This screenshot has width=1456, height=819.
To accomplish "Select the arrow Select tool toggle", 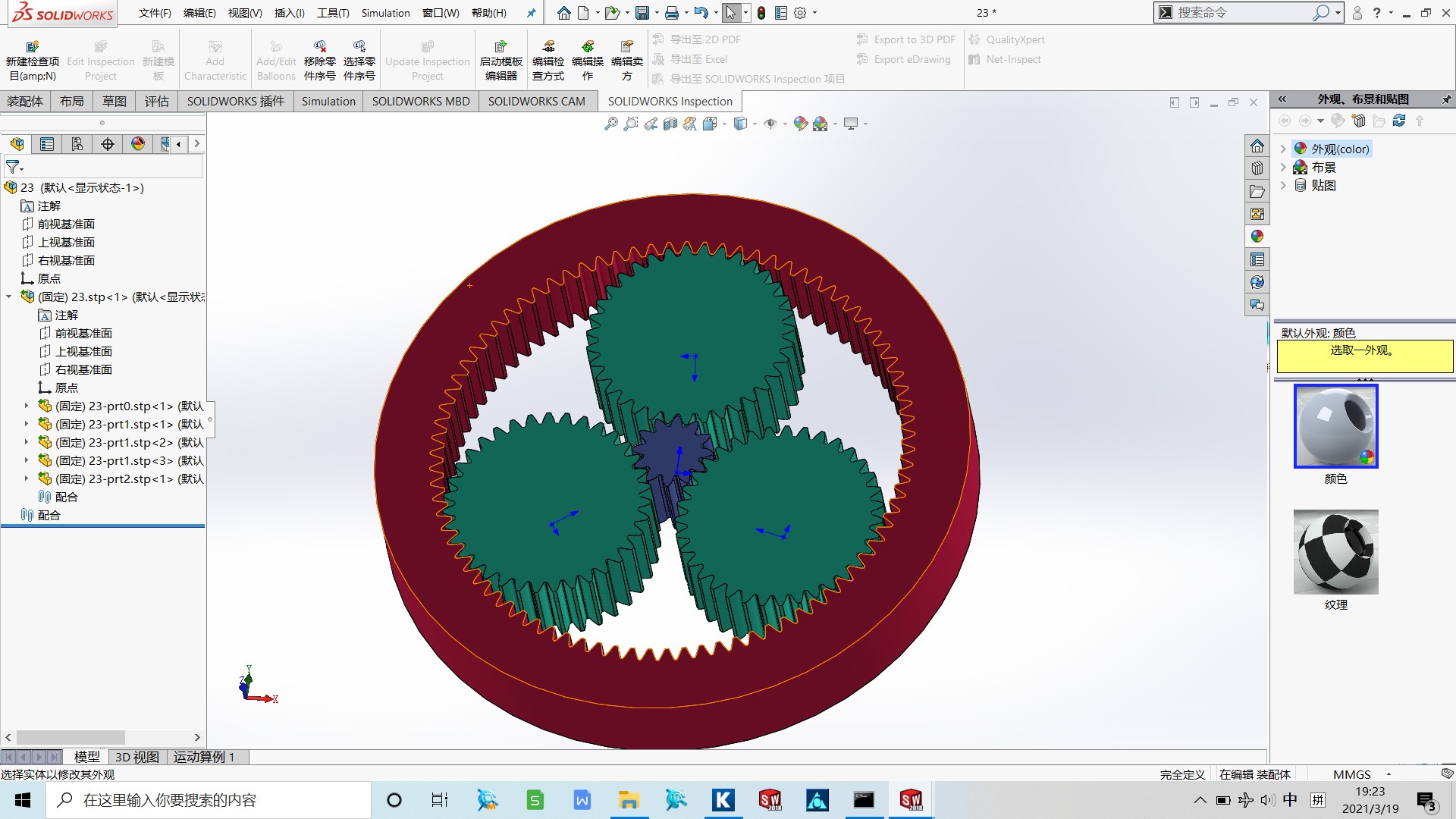I will (730, 13).
